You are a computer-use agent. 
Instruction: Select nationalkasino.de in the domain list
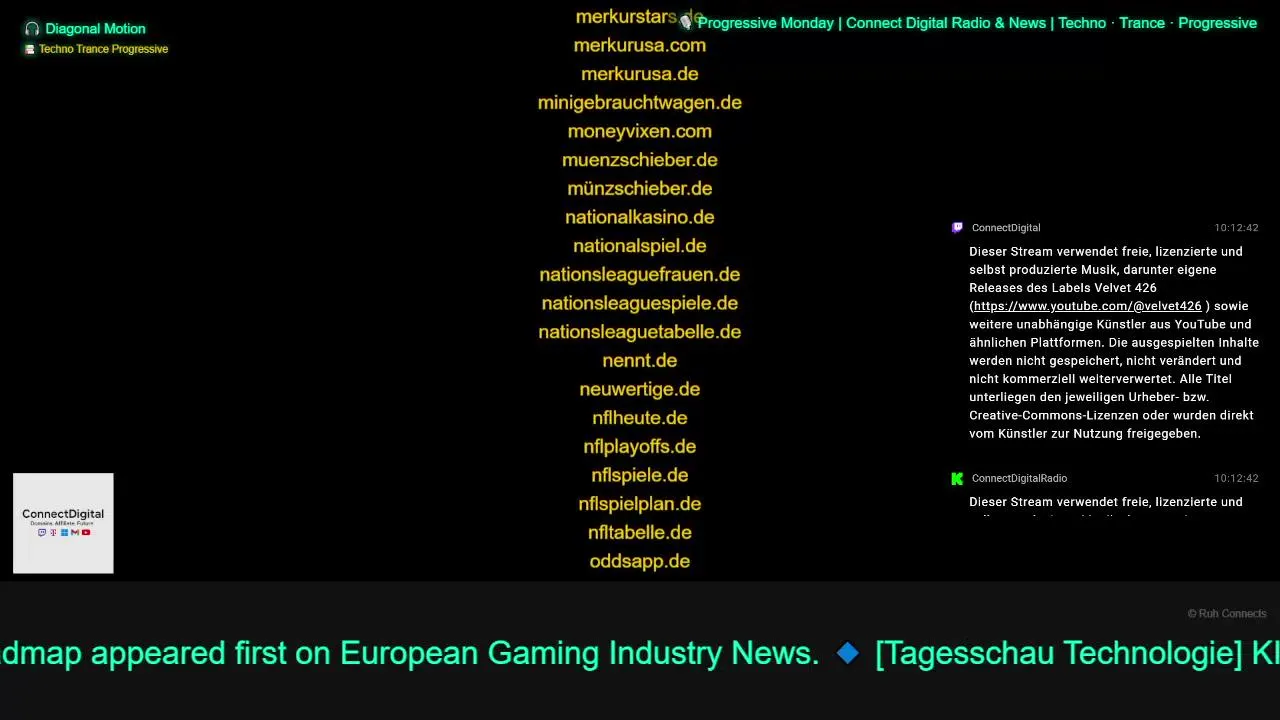(640, 217)
